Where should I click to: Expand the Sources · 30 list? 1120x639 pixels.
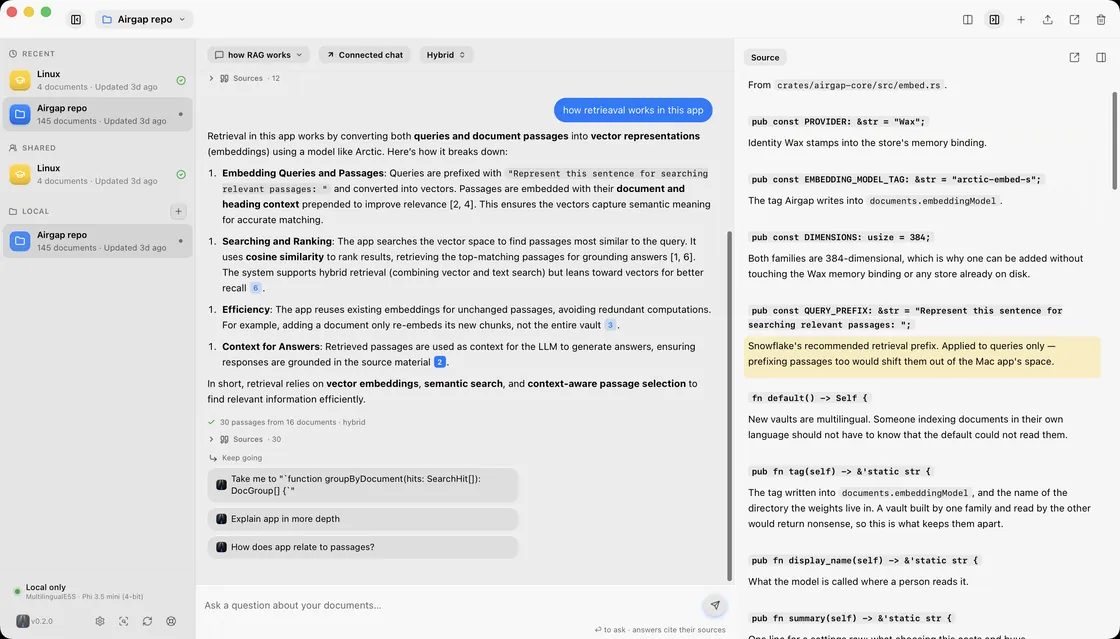click(x=245, y=440)
